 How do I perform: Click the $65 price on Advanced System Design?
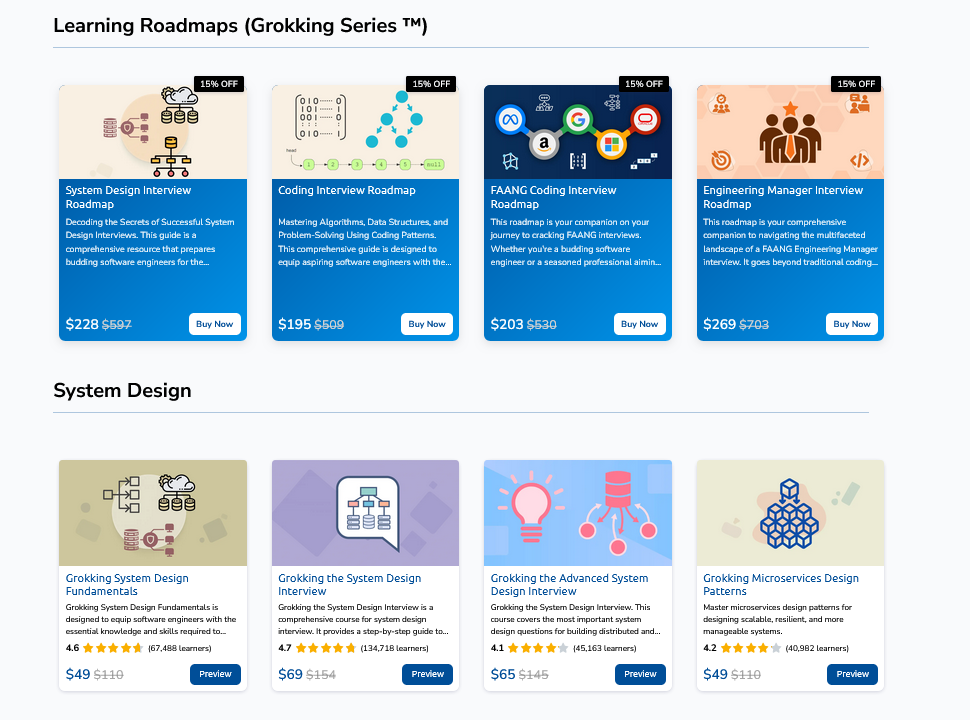pyautogui.click(x=503, y=674)
